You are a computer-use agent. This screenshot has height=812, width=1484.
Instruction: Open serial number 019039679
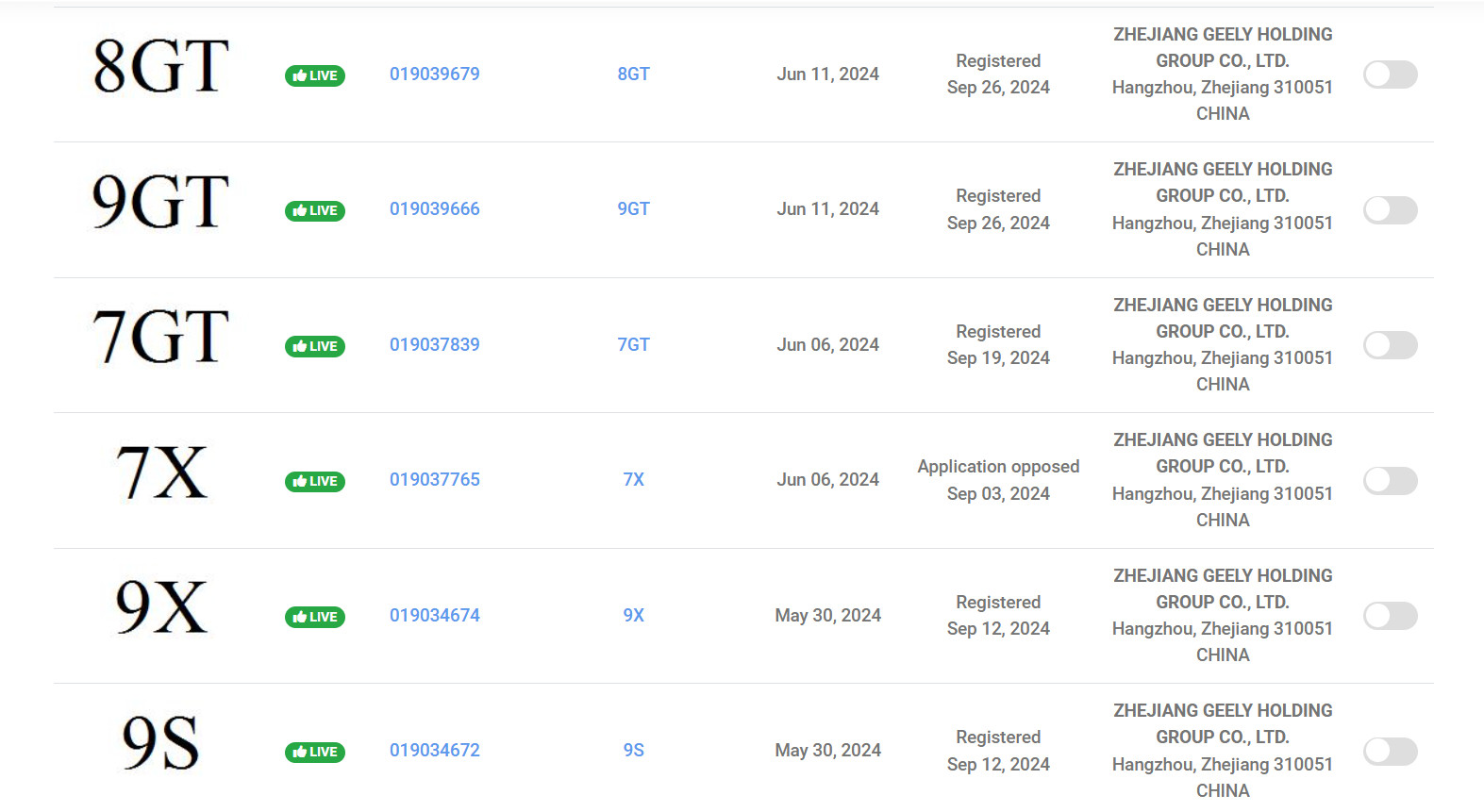[x=435, y=74]
